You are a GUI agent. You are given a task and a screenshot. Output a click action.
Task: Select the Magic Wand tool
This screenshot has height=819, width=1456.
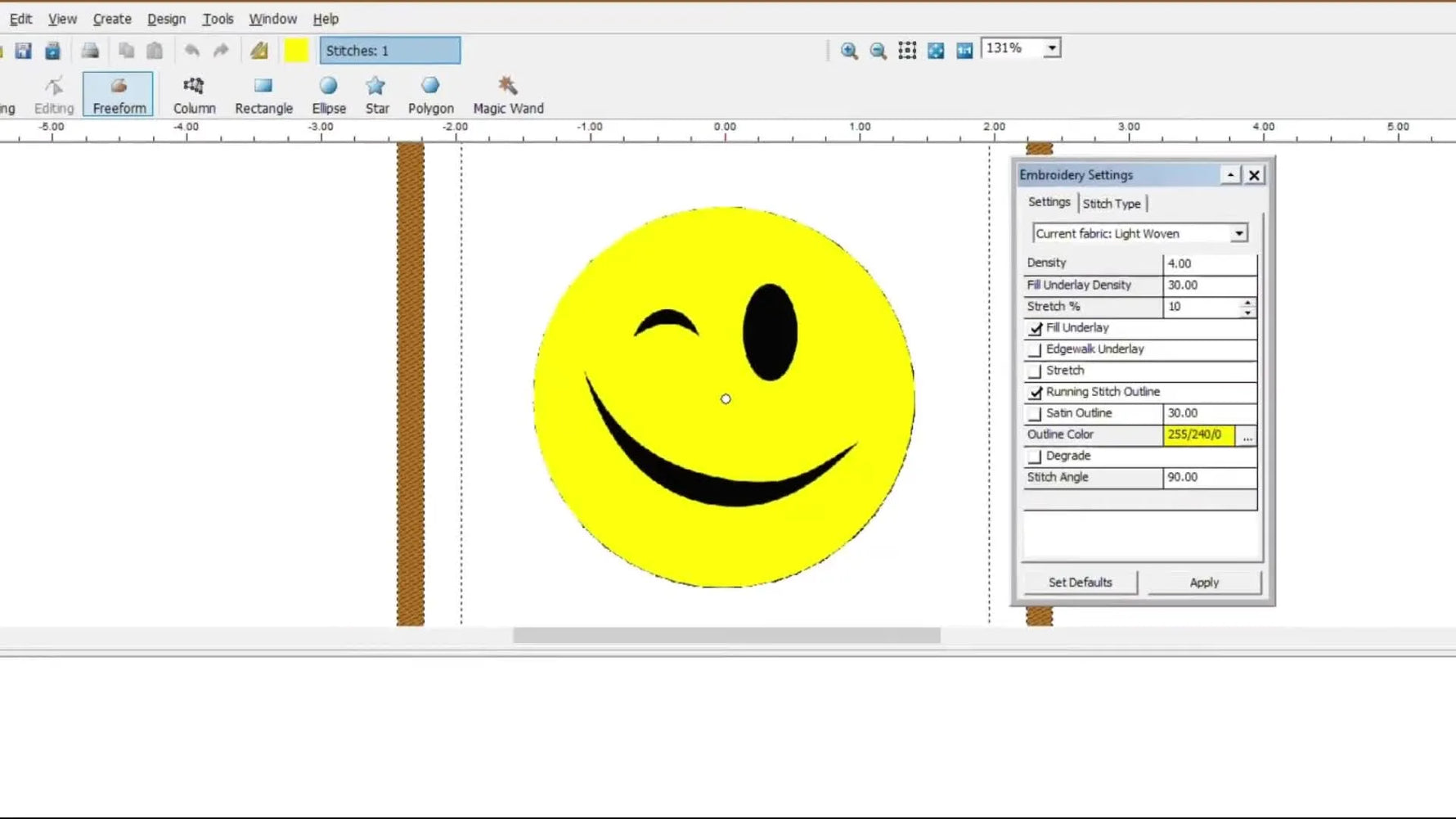tap(508, 95)
